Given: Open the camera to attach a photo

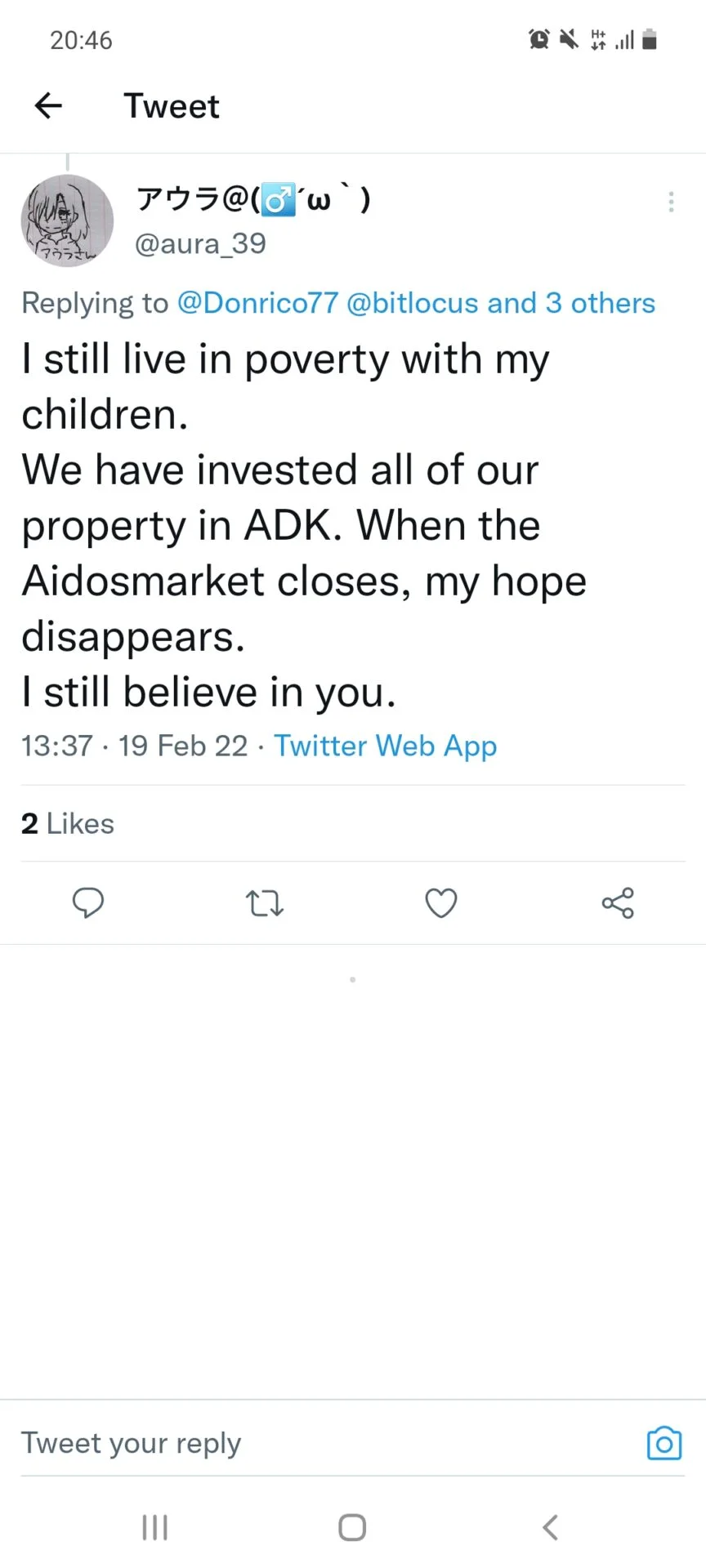Looking at the screenshot, I should click(x=664, y=1443).
